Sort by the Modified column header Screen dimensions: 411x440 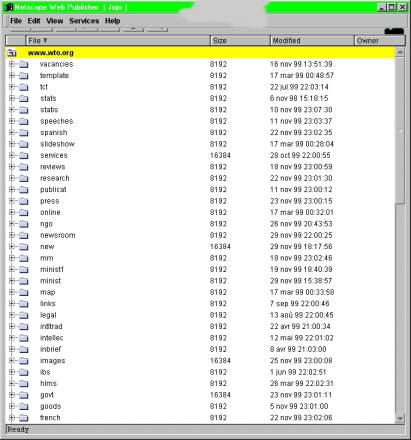312,41
